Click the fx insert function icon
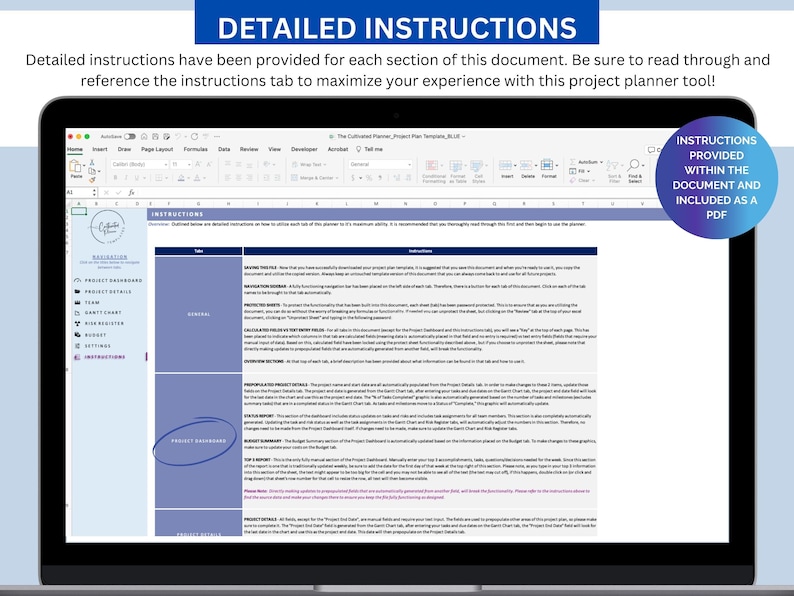 131,192
